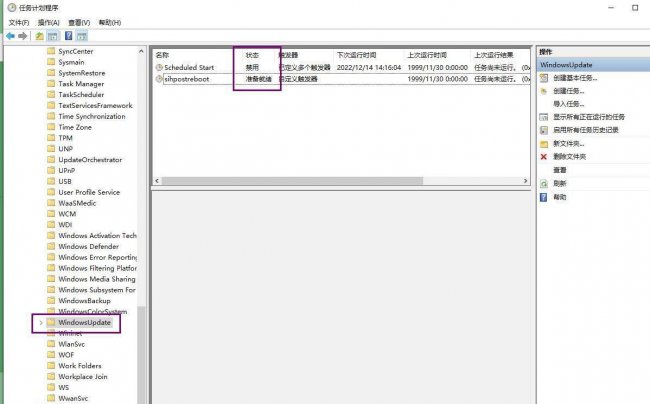Click the tree pane scroll up arrow
650x404 pixels.
point(141,51)
